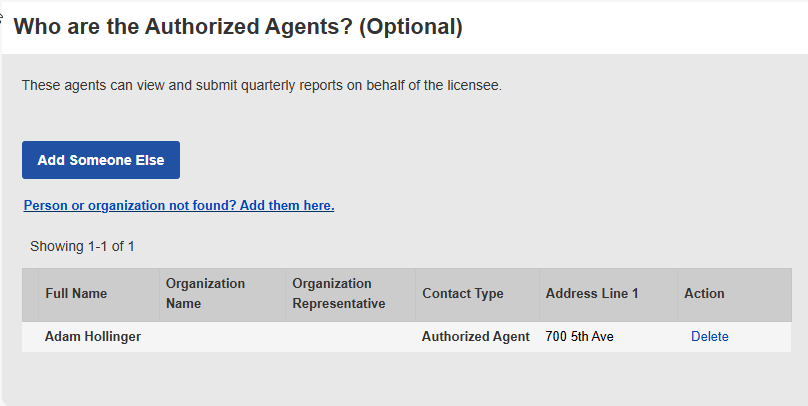
Task: Click the quarterly reports description text
Action: coord(262,86)
